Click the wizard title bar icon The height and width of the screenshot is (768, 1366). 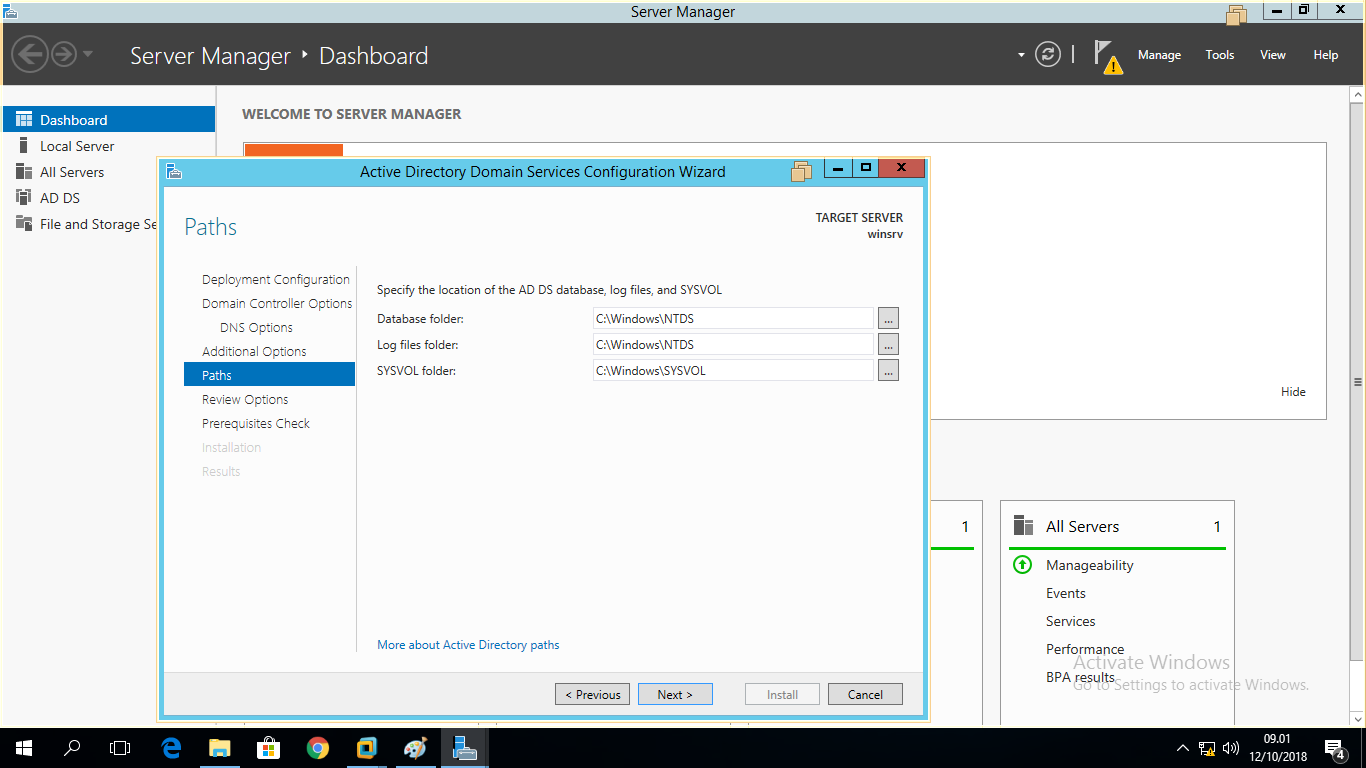point(174,171)
